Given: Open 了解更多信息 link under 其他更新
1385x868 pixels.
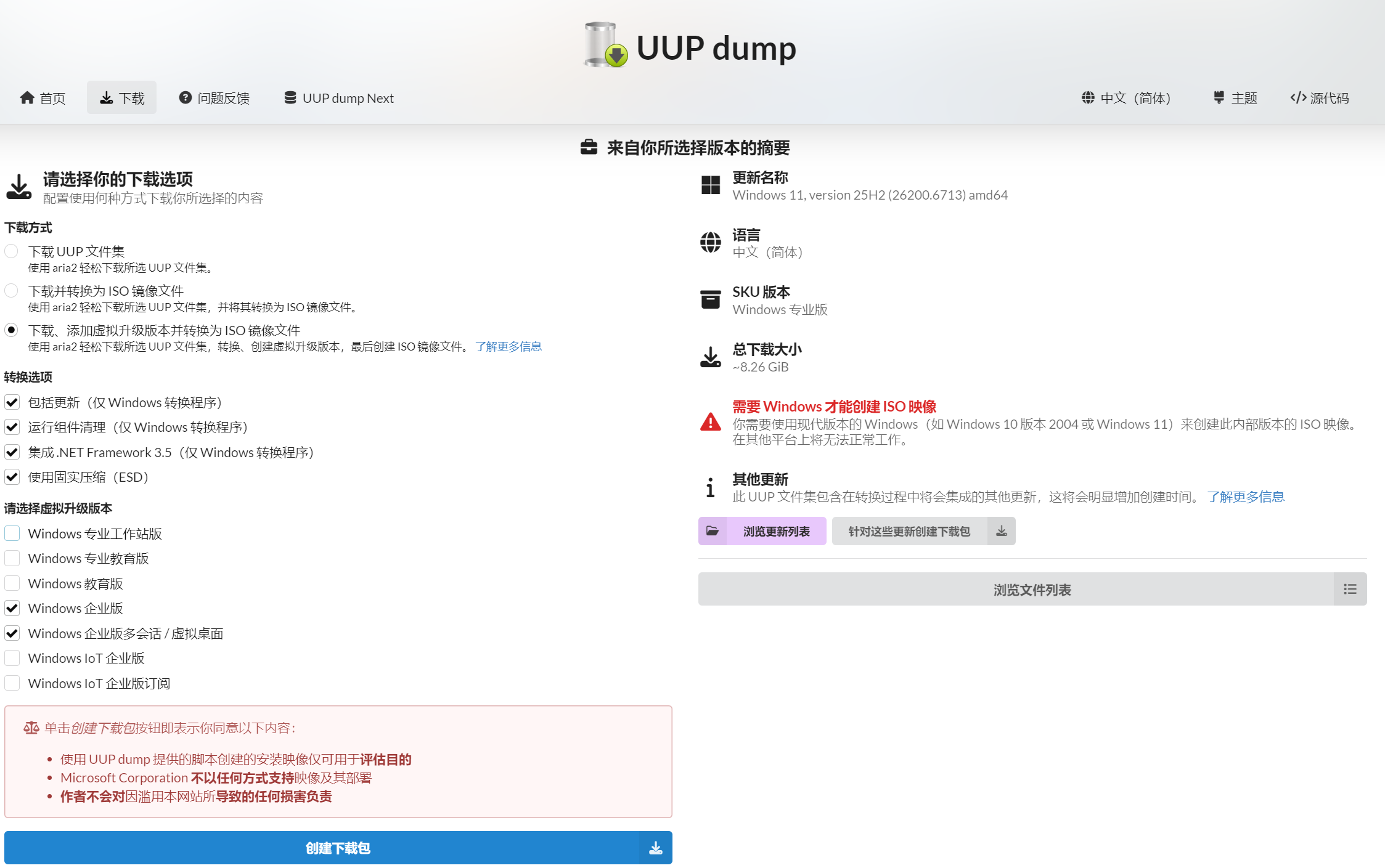Looking at the screenshot, I should click(x=1246, y=497).
